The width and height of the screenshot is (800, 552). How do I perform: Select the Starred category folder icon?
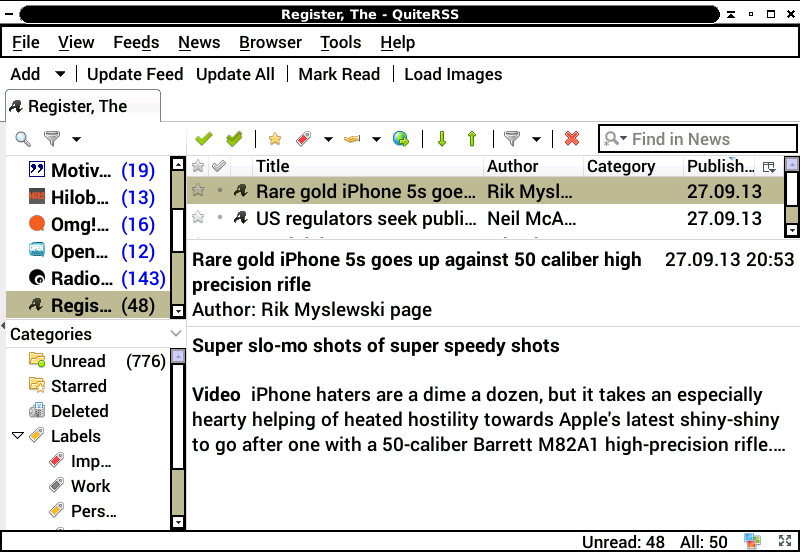(x=37, y=385)
